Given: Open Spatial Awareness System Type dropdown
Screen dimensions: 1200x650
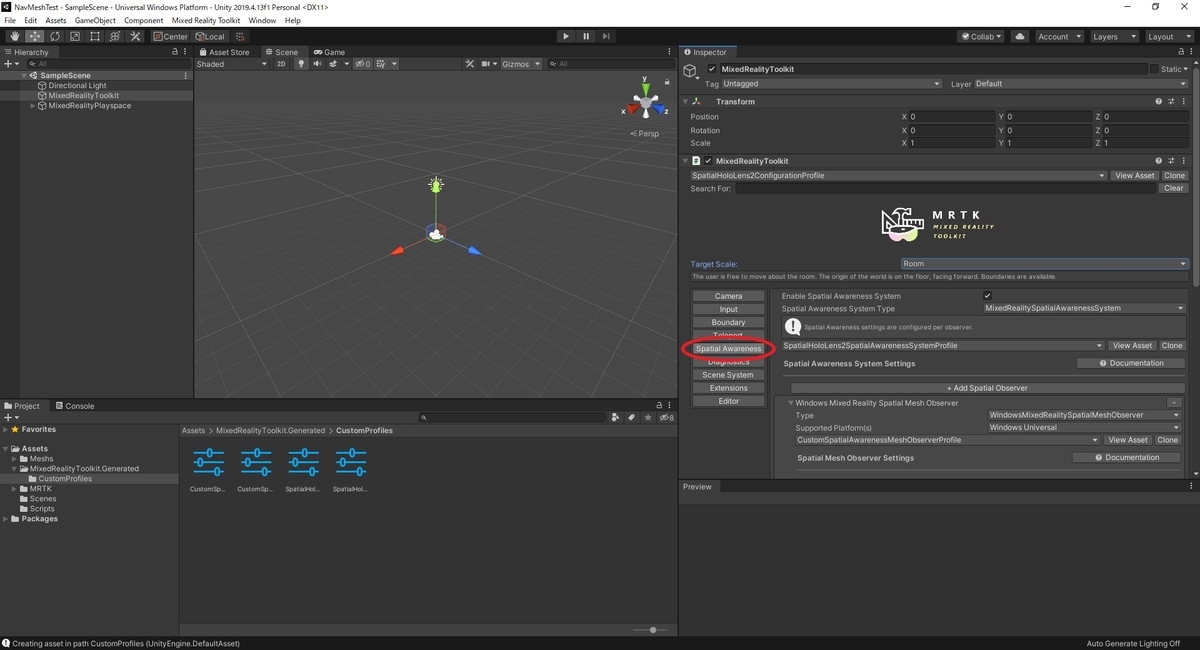Looking at the screenshot, I should coord(1084,308).
